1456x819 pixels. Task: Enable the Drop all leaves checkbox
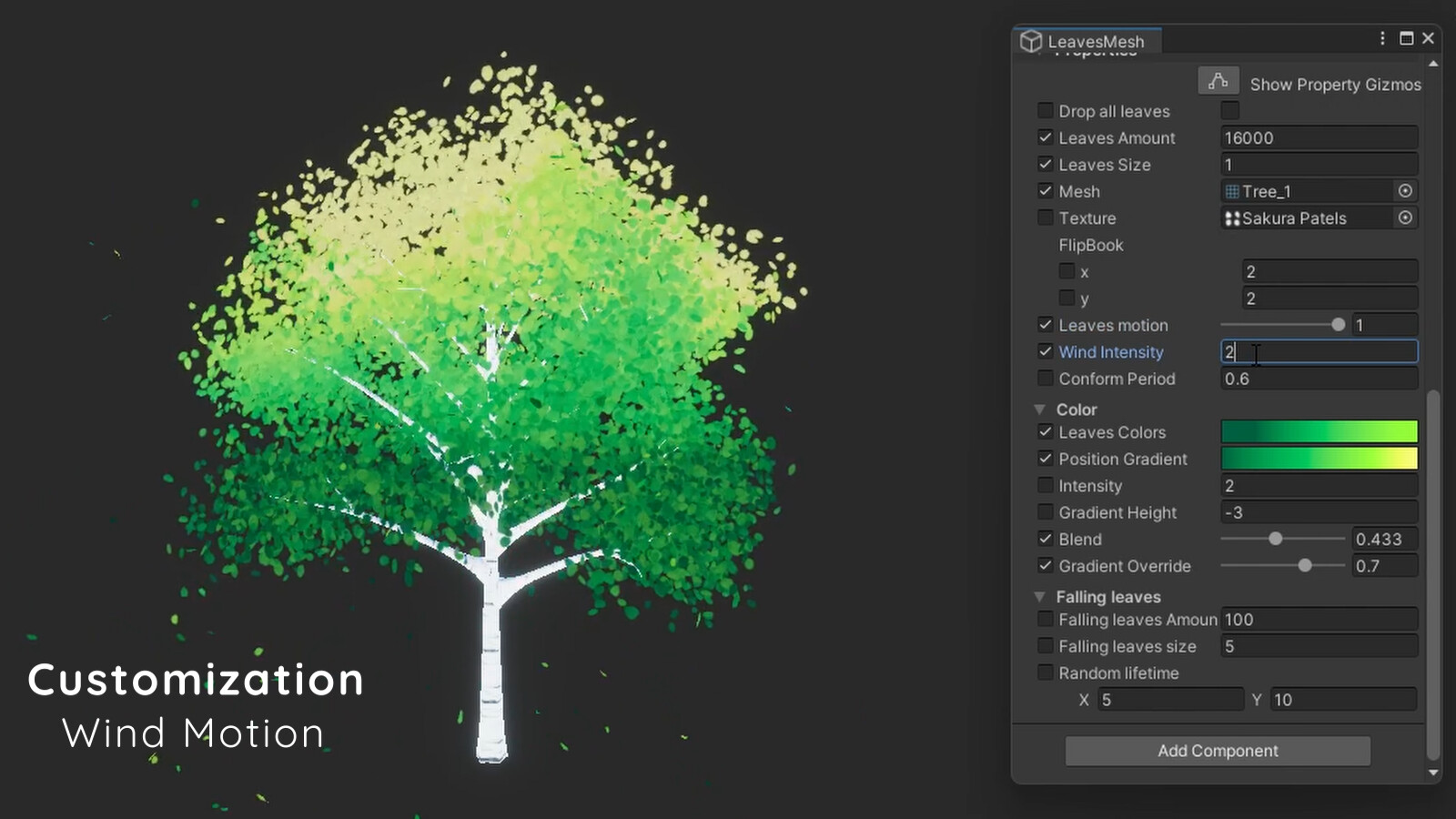click(x=1045, y=110)
